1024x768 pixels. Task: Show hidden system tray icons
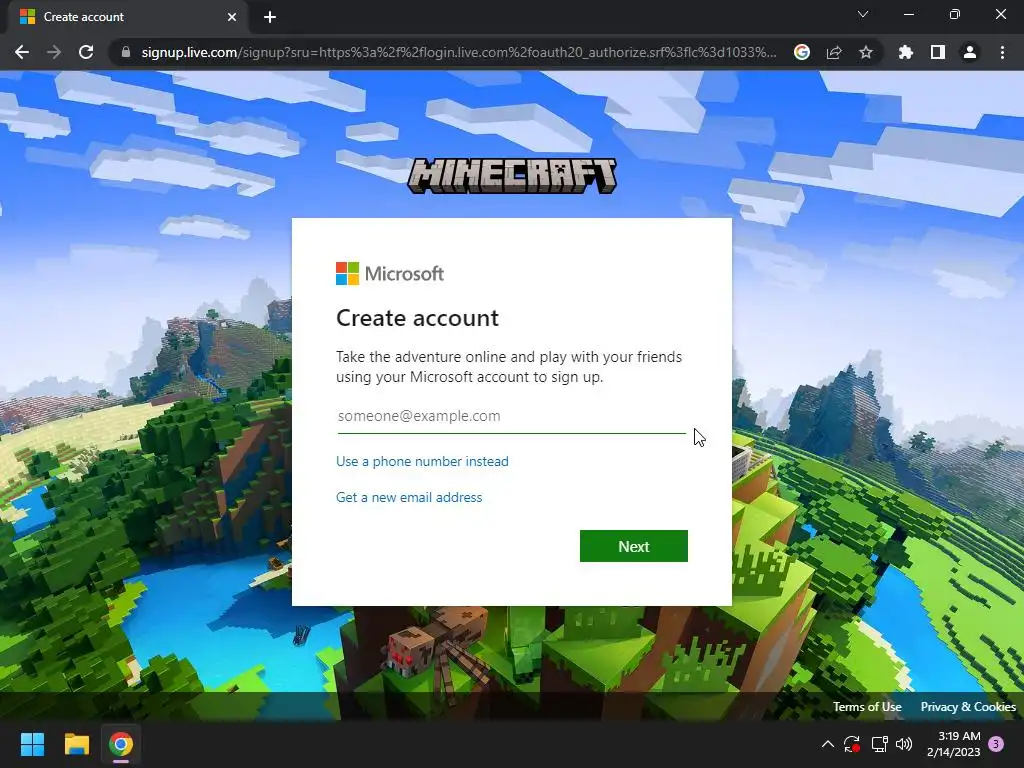tap(827, 744)
